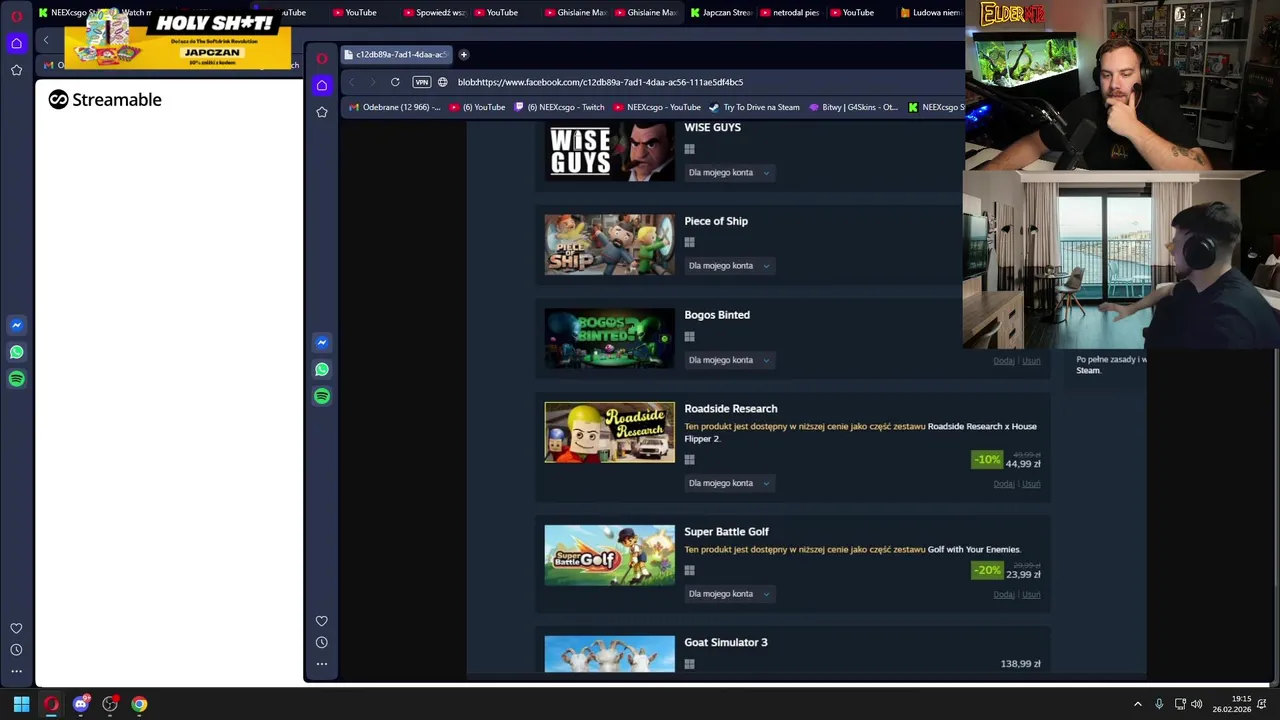Image resolution: width=1280 pixels, height=720 pixels.
Task: Open volume control in system tray
Action: tap(1197, 704)
